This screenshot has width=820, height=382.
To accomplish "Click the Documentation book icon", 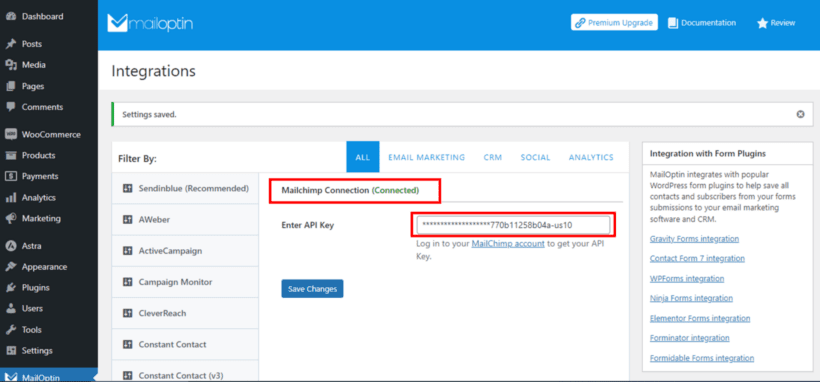I will click(673, 23).
